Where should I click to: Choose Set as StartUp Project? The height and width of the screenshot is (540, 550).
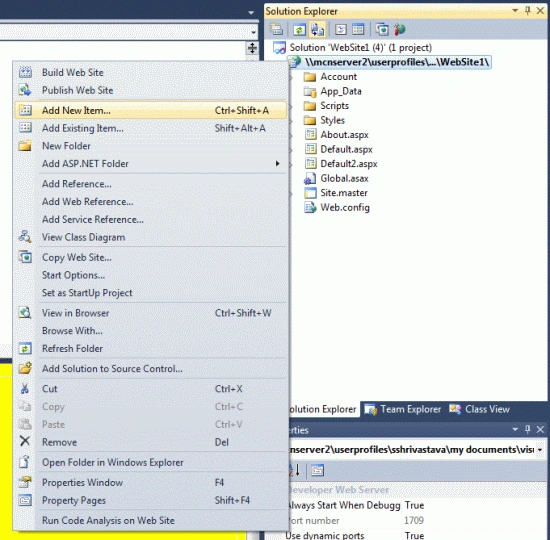pyautogui.click(x=151, y=293)
